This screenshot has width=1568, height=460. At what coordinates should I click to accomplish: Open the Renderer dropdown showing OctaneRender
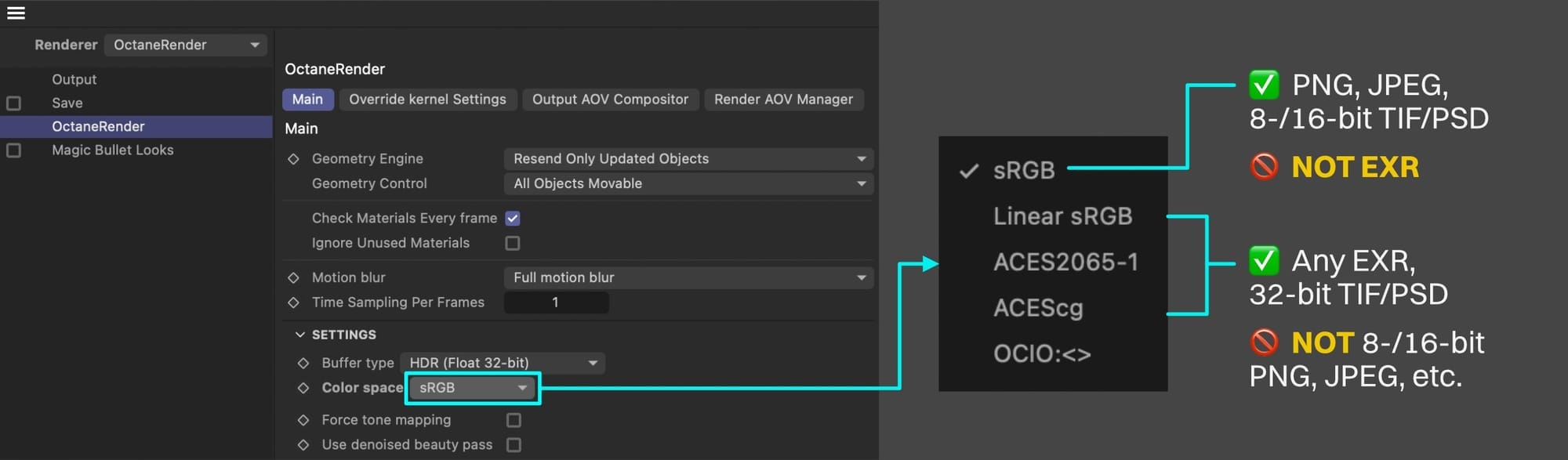coord(186,45)
